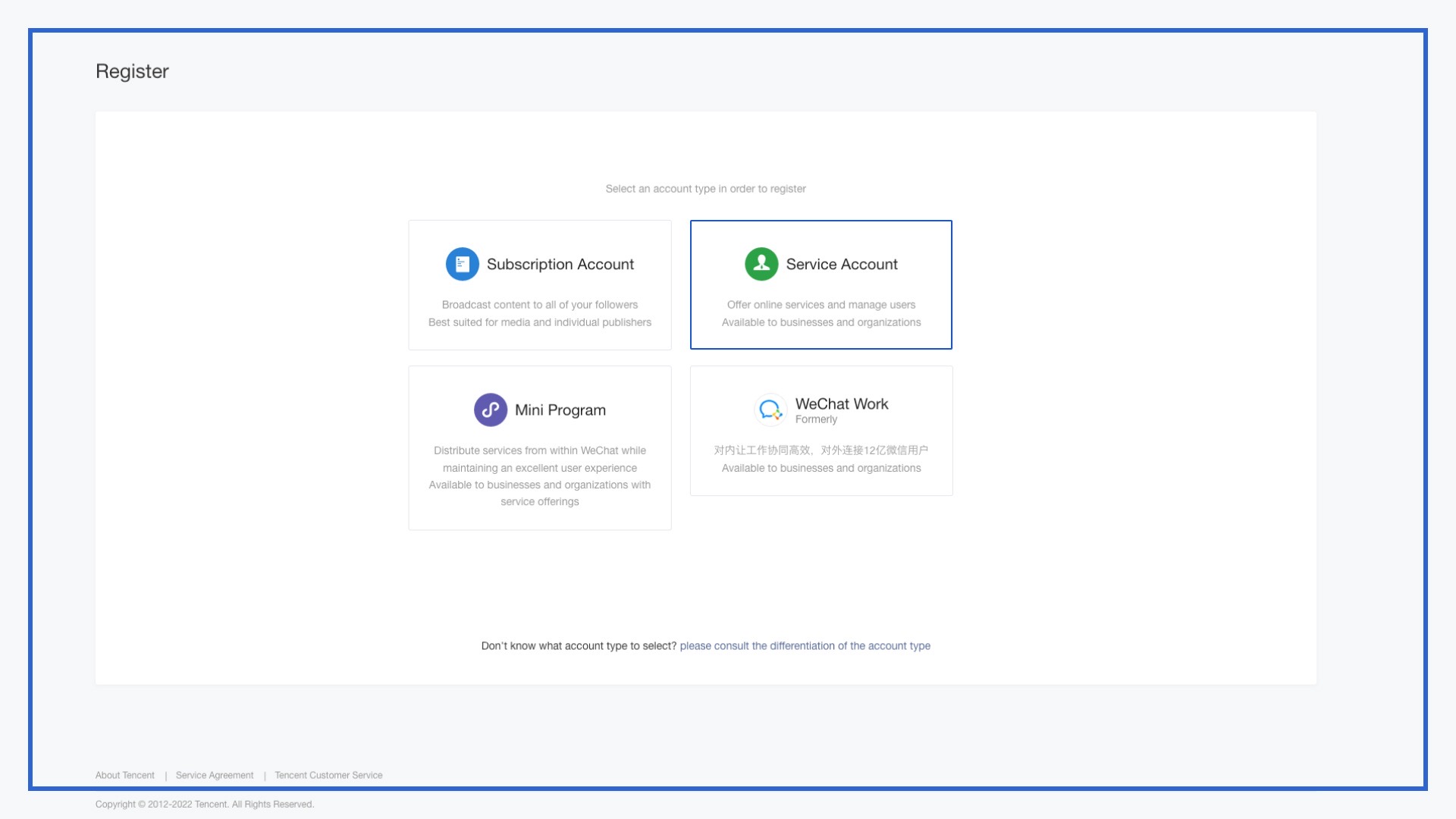Click Mini Program's 'service offerings' description text
This screenshot has height=819, width=1456.
pos(539,501)
